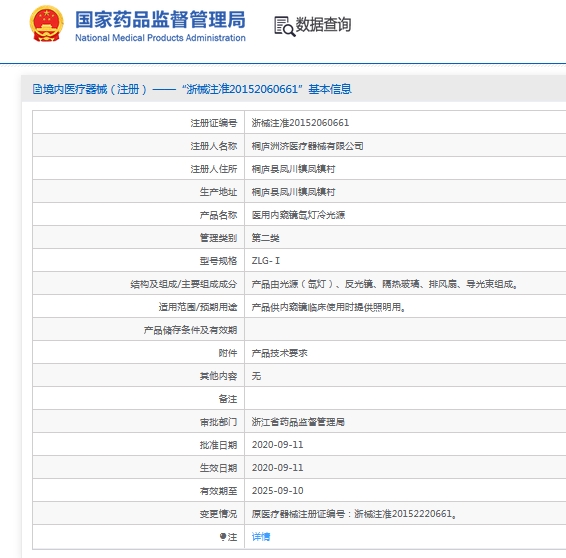Click the 管理类别 label
Image resolution: width=566 pixels, height=558 pixels.
coord(218,238)
